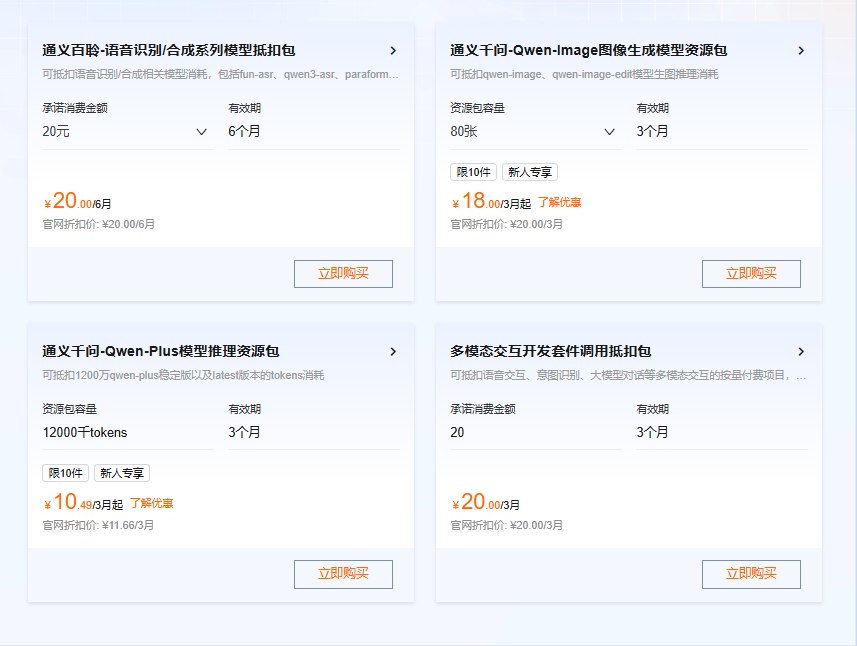Open arrow for Qwen-Plus inference package
The image size is (857, 646).
393,351
